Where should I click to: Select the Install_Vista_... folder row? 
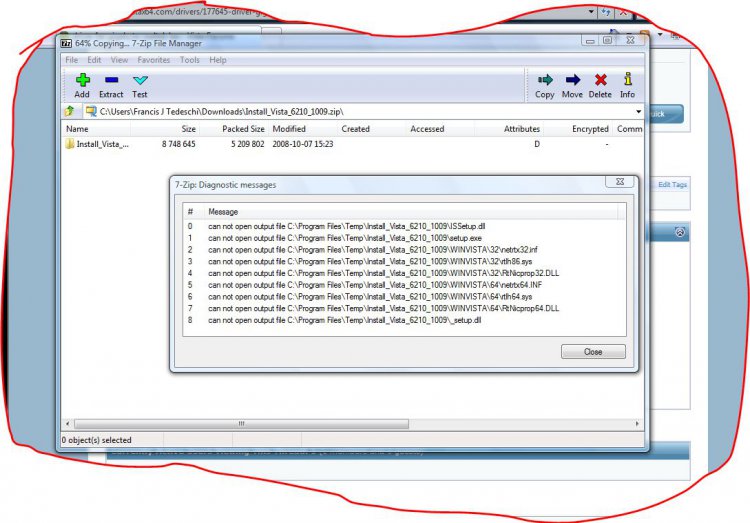(x=353, y=144)
